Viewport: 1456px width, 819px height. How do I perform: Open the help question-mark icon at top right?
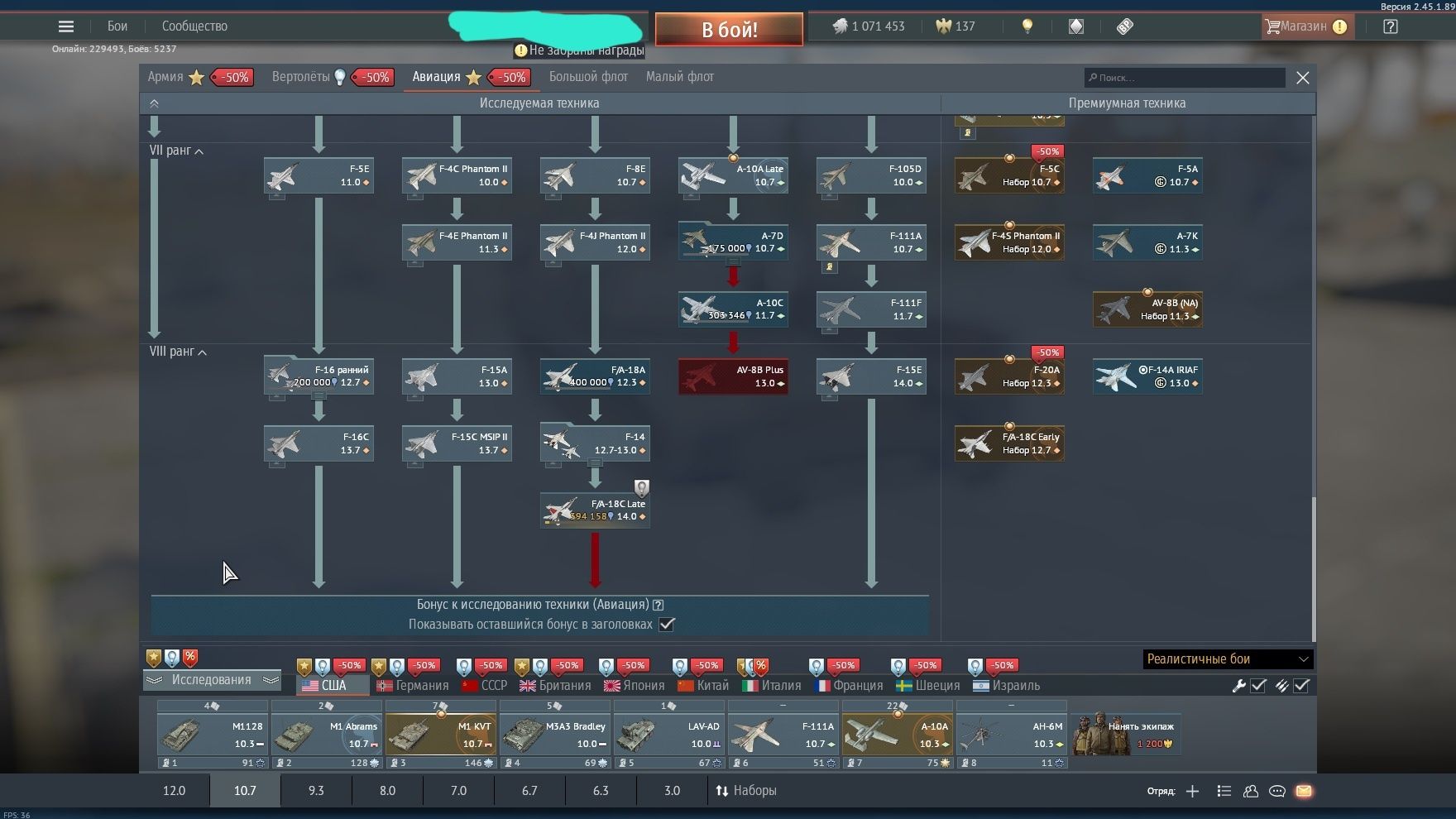[x=1391, y=26]
